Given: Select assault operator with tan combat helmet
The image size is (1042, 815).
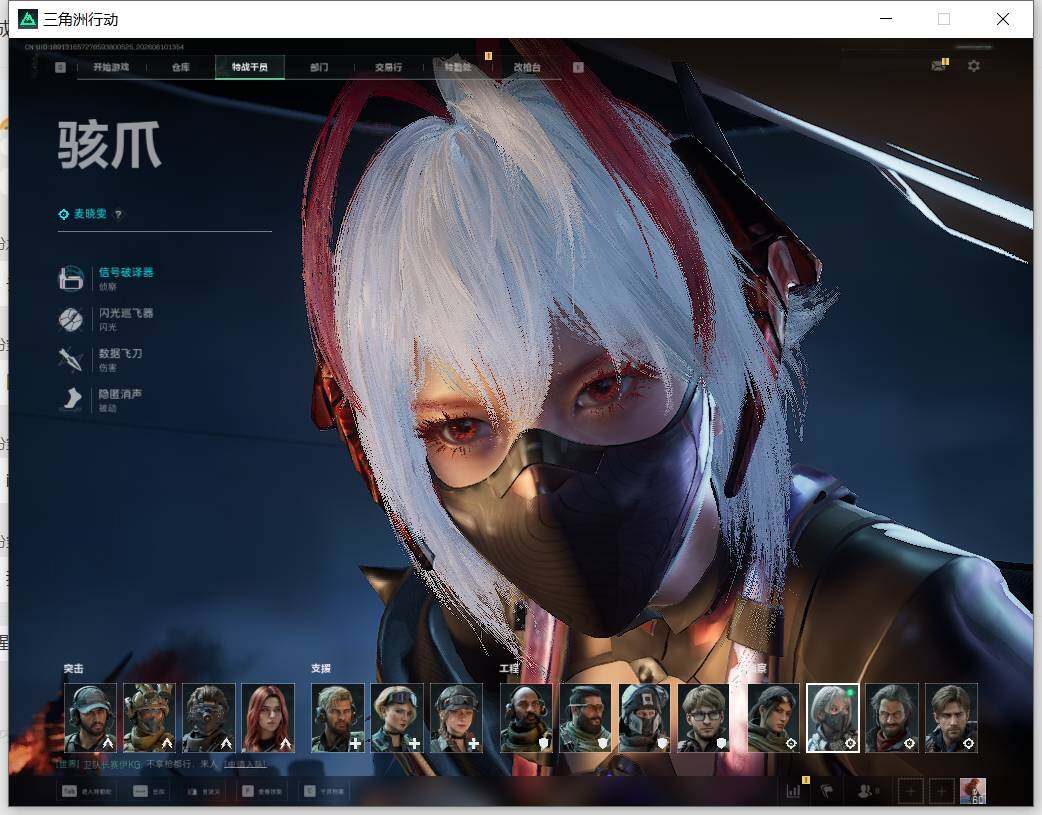Looking at the screenshot, I should point(150,717).
